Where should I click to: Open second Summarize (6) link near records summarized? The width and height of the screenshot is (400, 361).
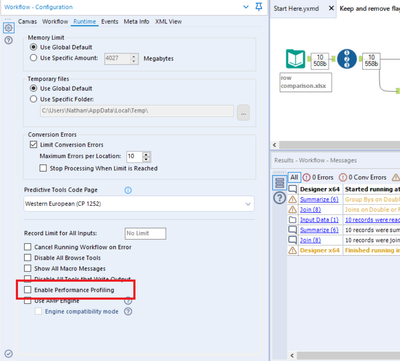[319, 230]
